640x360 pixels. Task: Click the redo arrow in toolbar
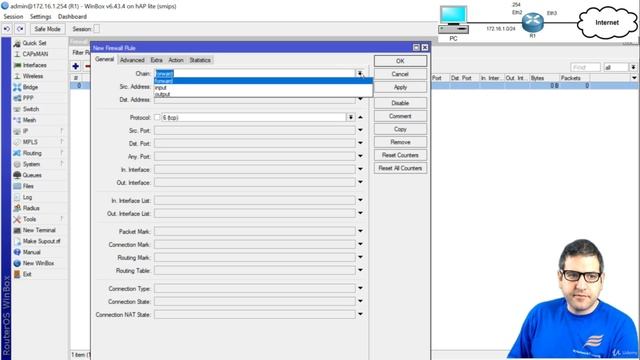[x=20, y=29]
